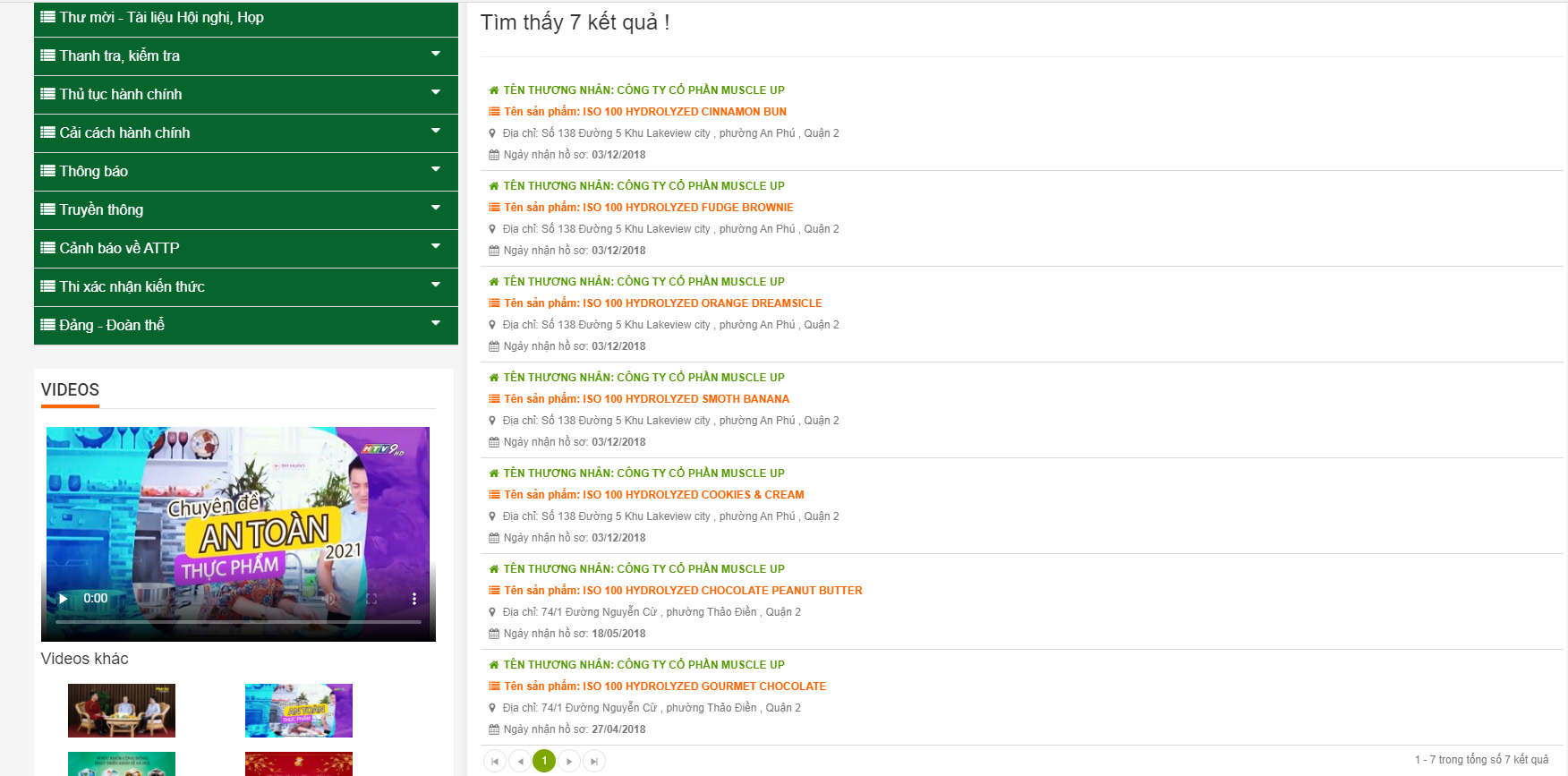Click the '1 - 7 trong tổng số 7 kết quả' text
This screenshot has height=776, width=1568.
[x=1482, y=760]
